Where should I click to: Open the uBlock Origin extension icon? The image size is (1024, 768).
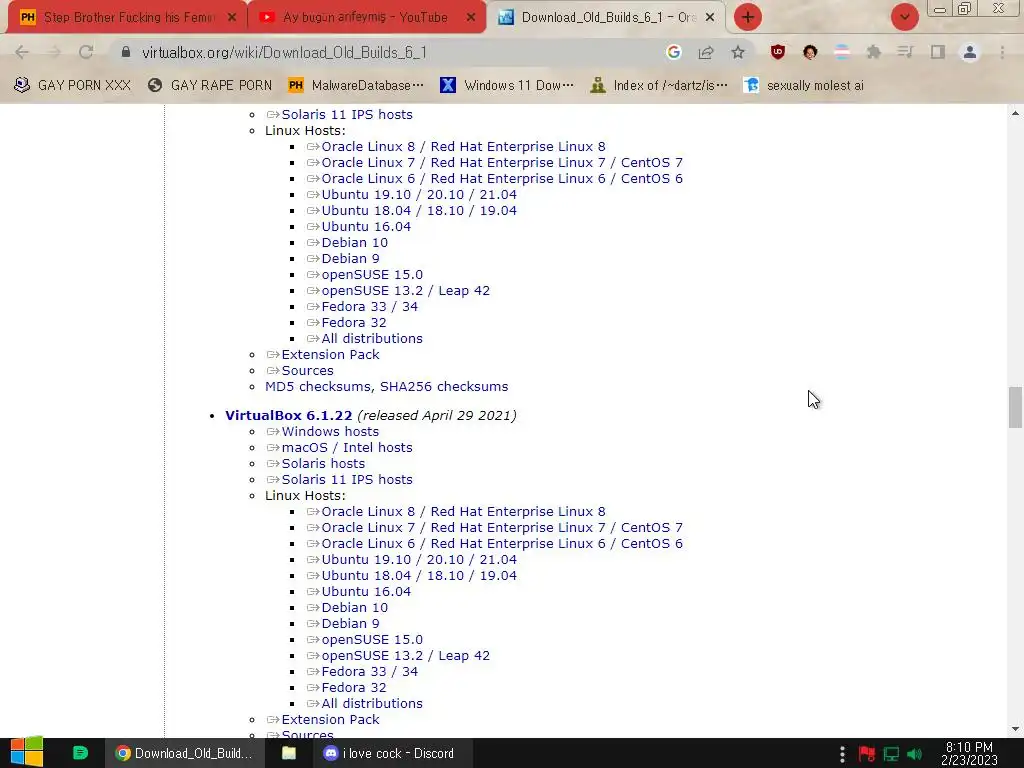778,52
